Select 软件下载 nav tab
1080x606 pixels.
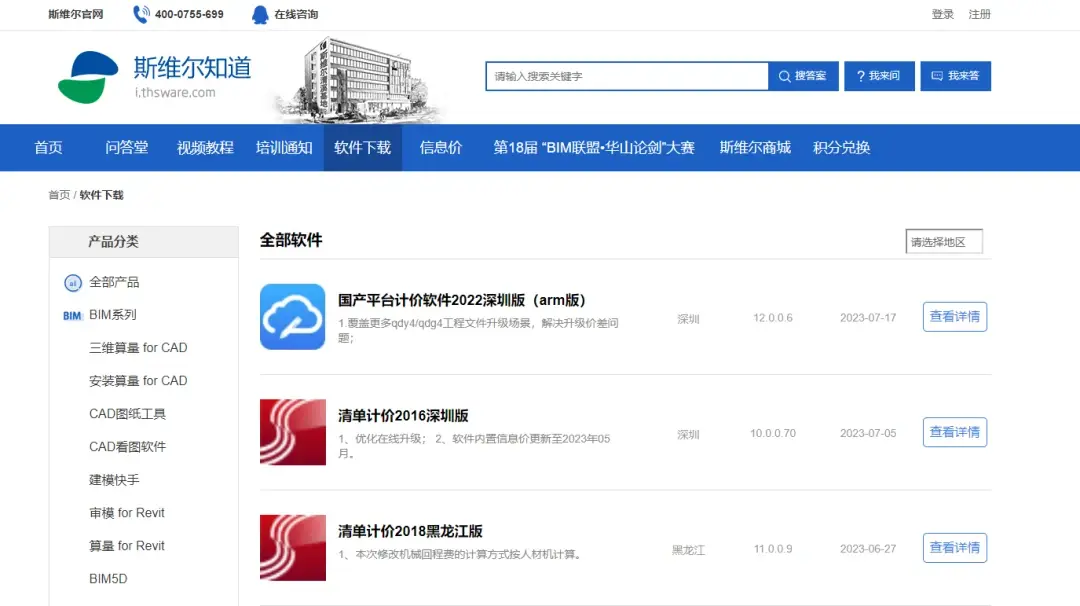[362, 147]
